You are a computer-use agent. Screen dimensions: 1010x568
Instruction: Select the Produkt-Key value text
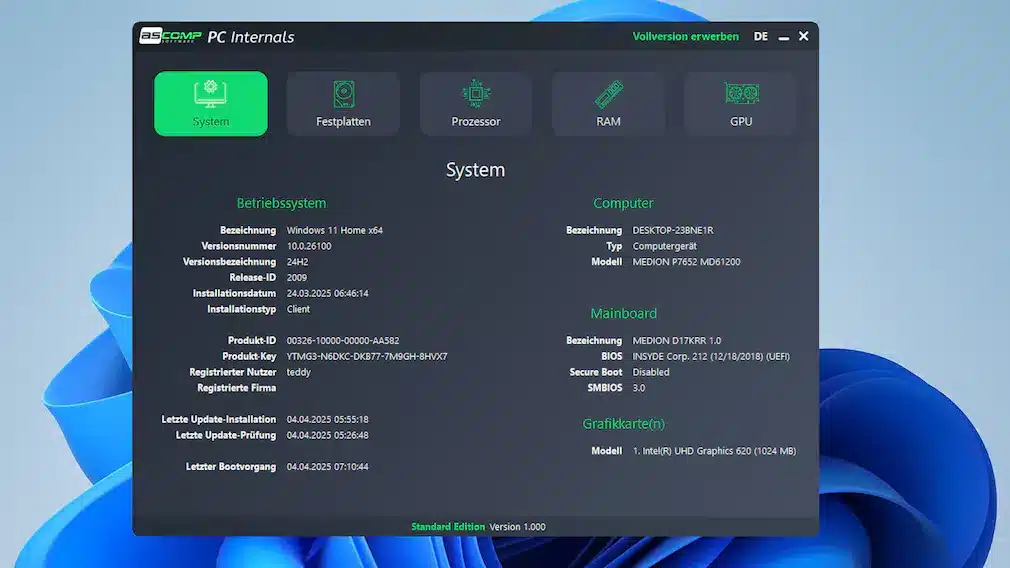(x=366, y=356)
